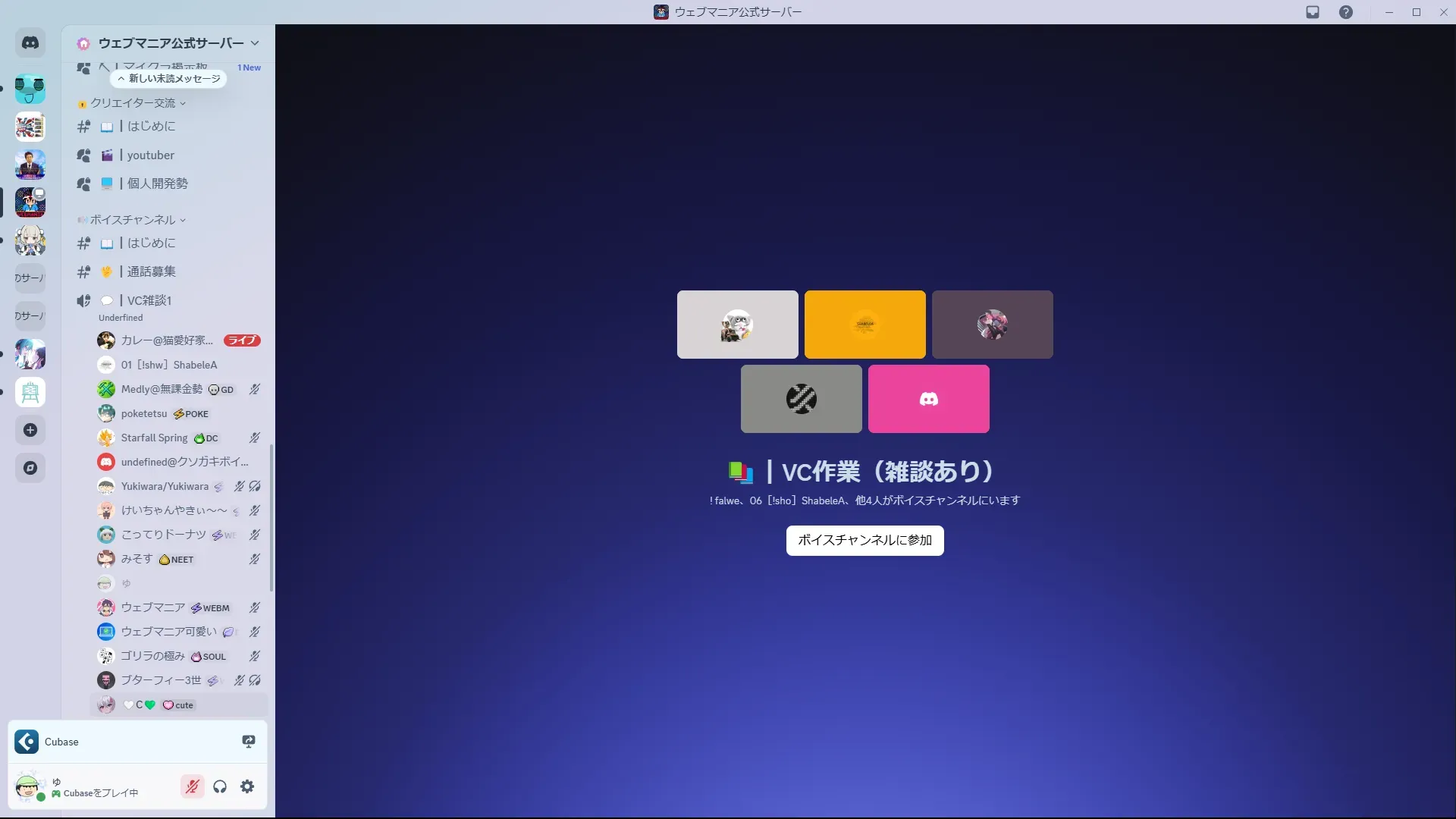Open the 通話募集 text channel
Viewport: 1456px width, 819px height.
point(151,271)
